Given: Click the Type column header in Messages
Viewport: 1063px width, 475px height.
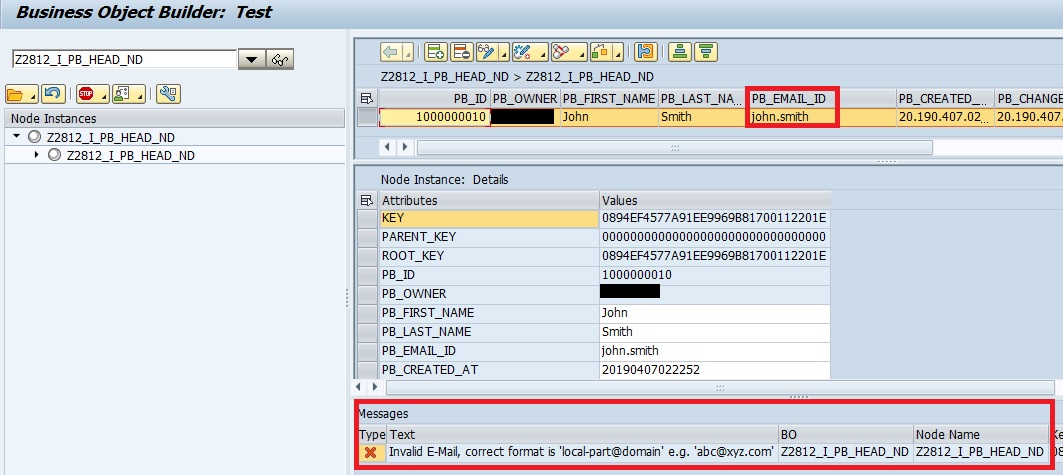Looking at the screenshot, I should pos(372,434).
